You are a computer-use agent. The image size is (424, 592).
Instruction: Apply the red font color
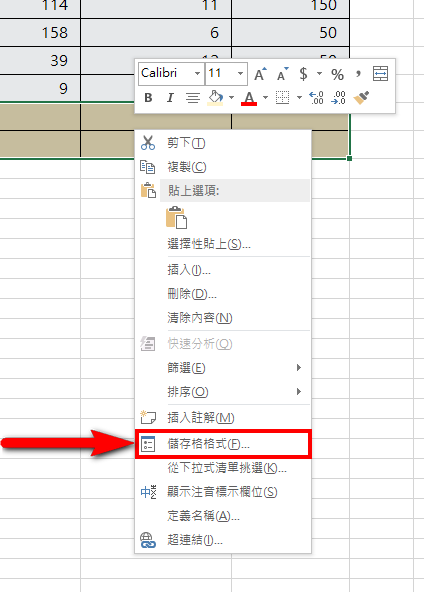(x=249, y=98)
